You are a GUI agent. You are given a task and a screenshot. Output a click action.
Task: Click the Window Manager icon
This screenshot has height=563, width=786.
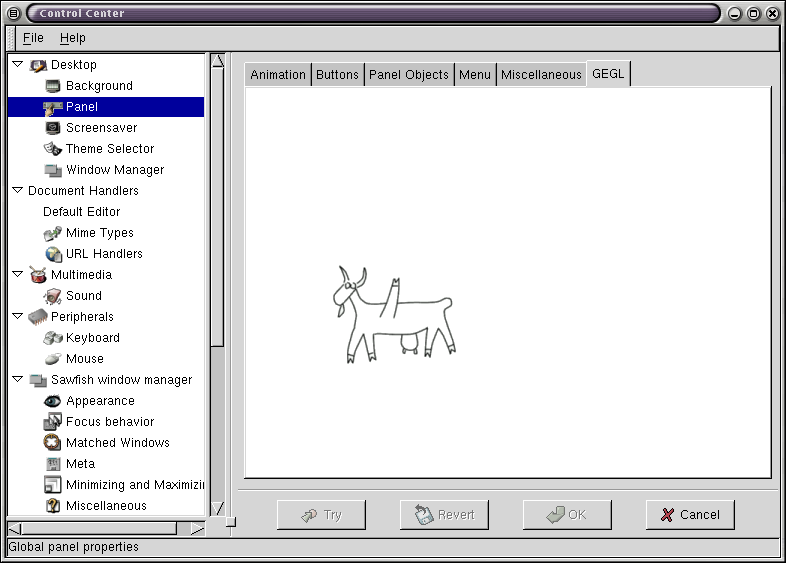53,170
